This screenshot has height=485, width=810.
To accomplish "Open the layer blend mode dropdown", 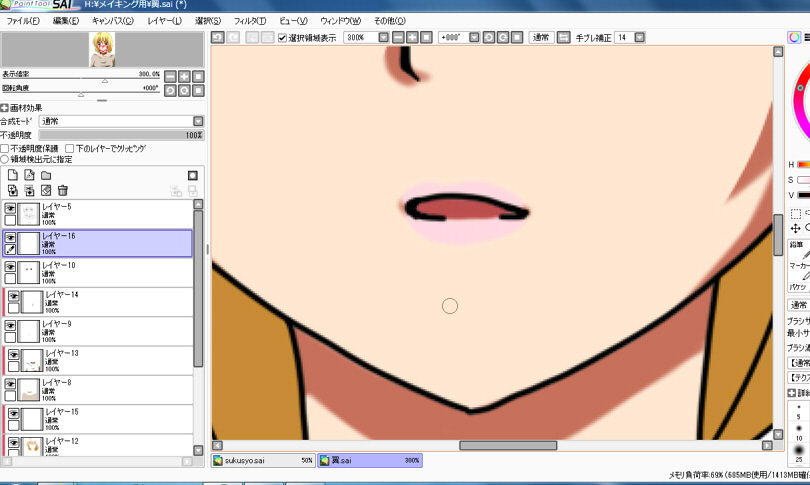I will coord(198,121).
